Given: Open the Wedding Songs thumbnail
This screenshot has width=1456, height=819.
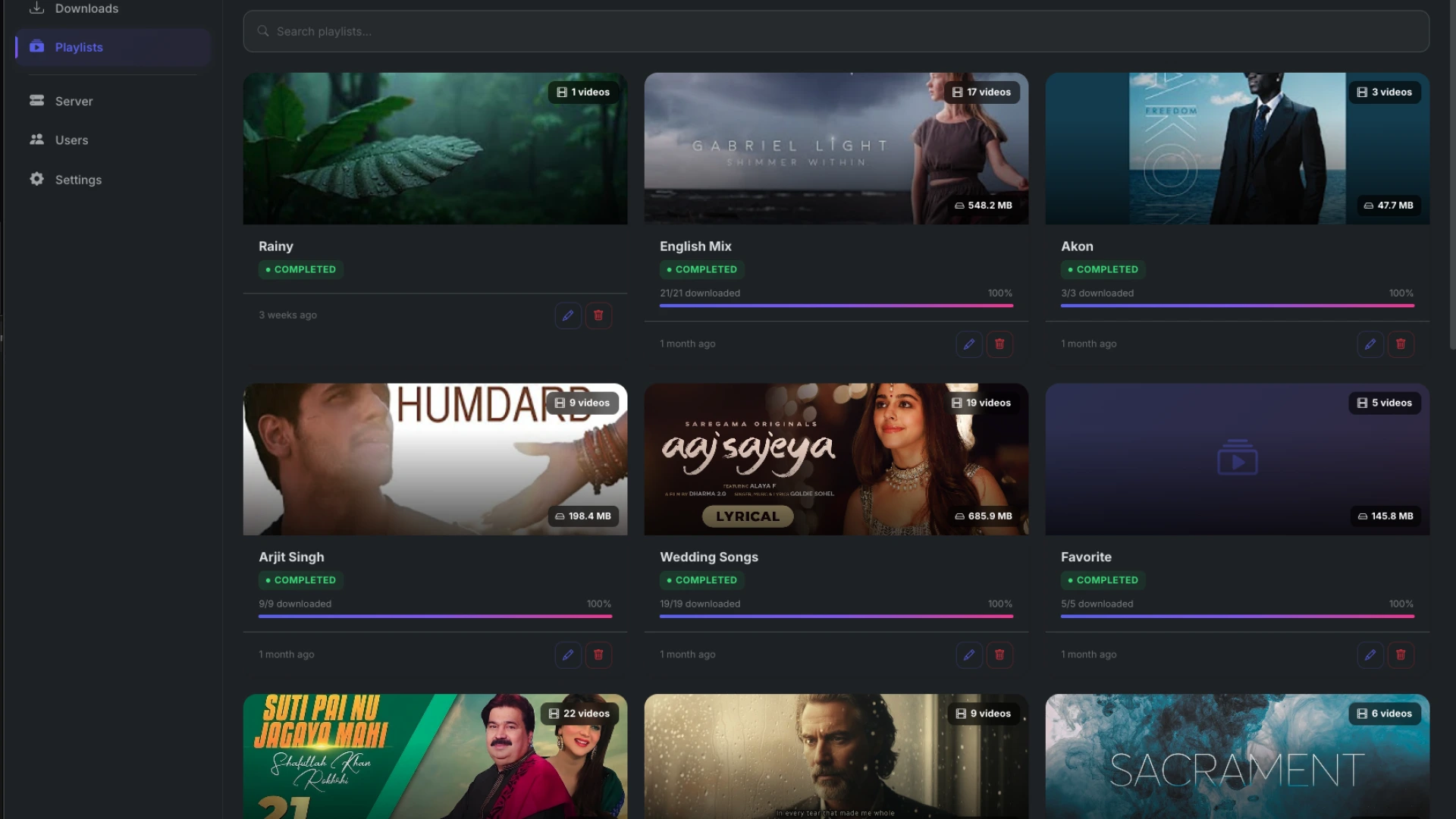Looking at the screenshot, I should tap(836, 460).
